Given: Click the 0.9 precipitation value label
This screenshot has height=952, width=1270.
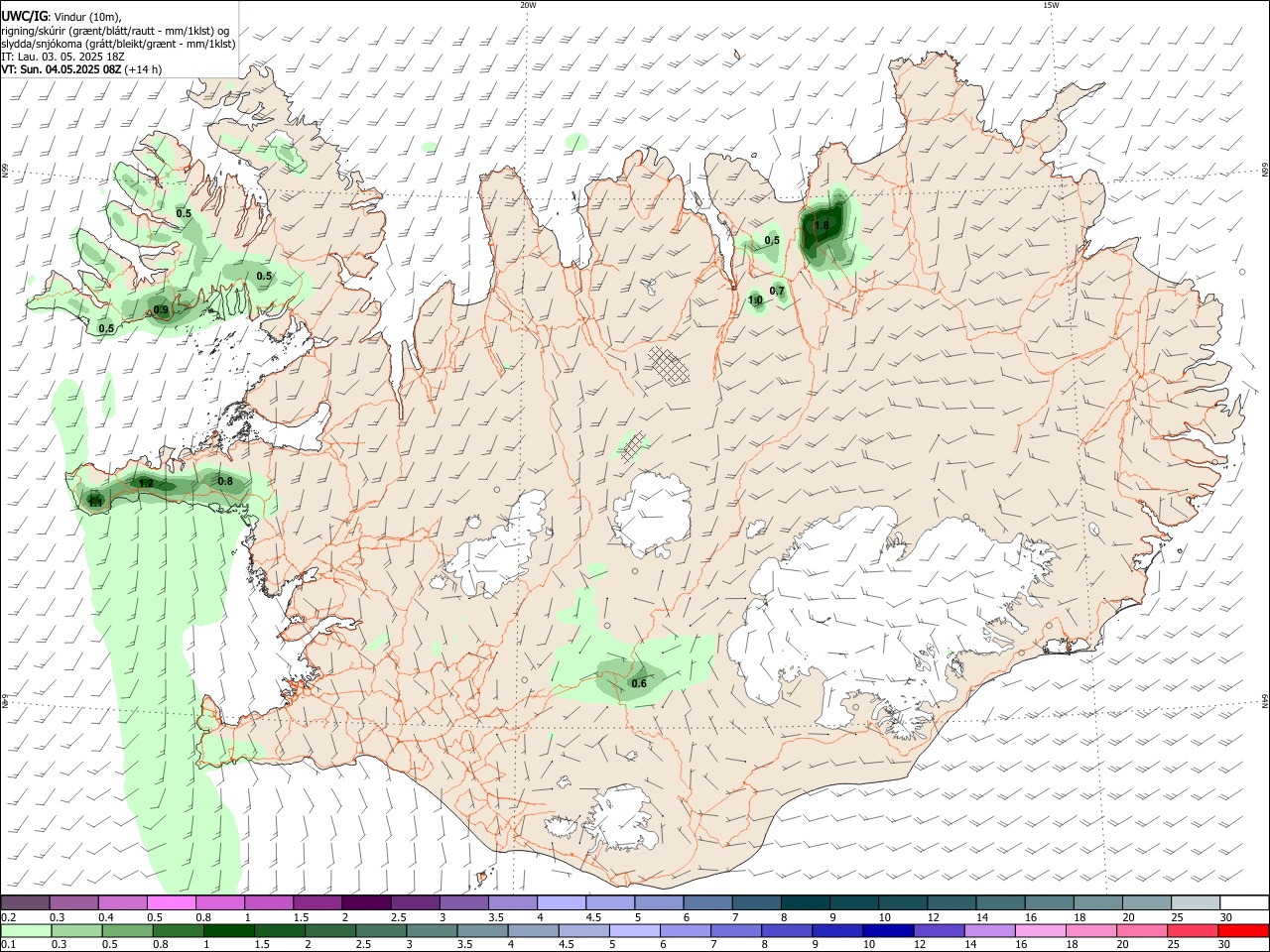Looking at the screenshot, I should pos(162,310).
